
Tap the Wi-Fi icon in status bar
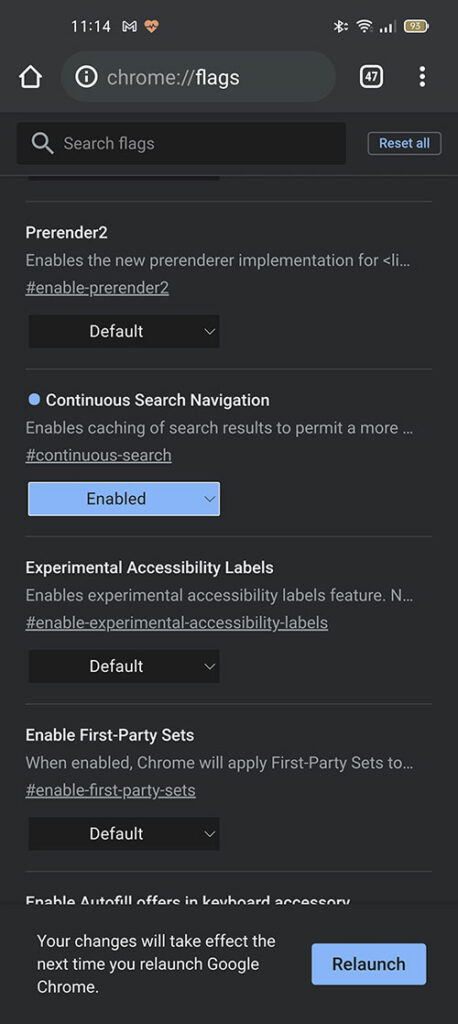(x=363, y=27)
